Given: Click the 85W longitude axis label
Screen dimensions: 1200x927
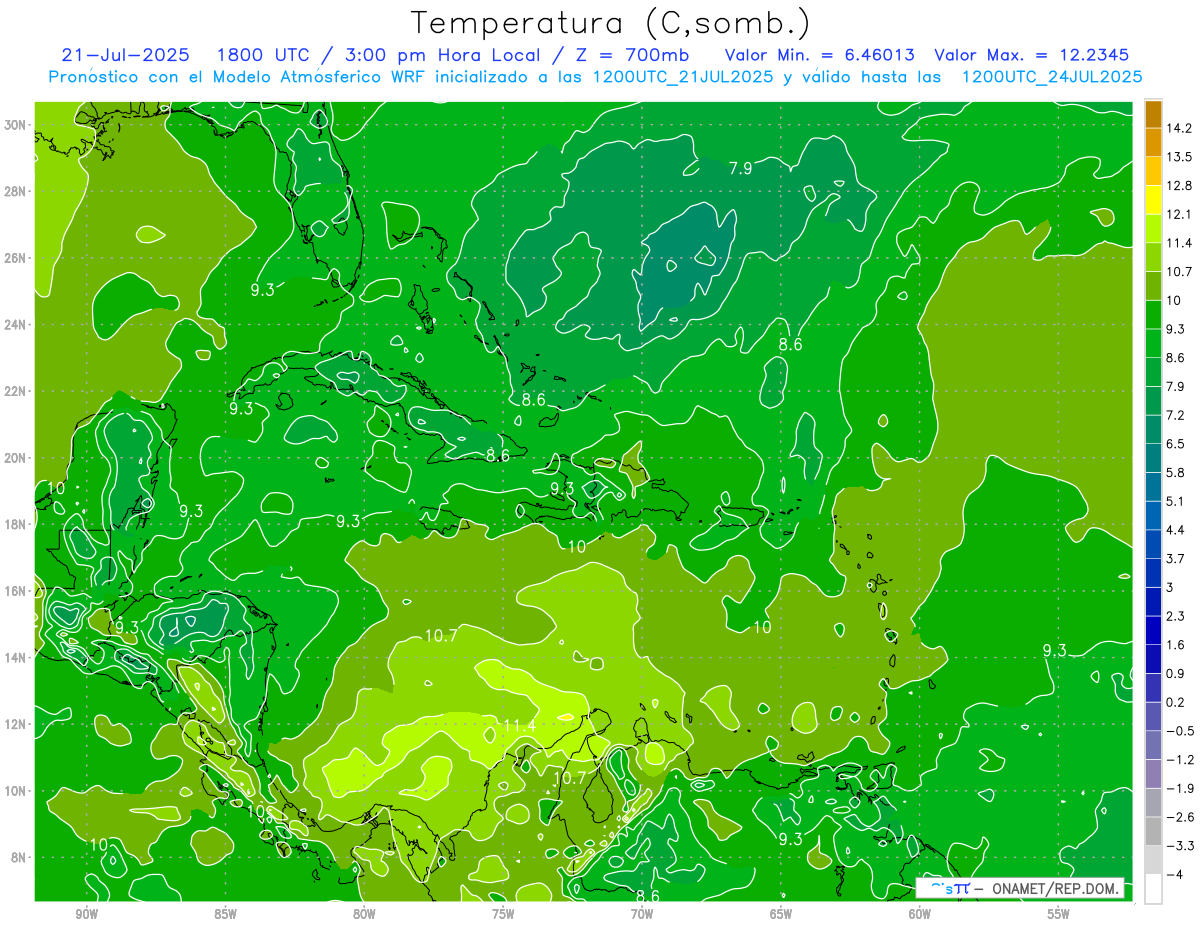Looking at the screenshot, I should pyautogui.click(x=225, y=914).
